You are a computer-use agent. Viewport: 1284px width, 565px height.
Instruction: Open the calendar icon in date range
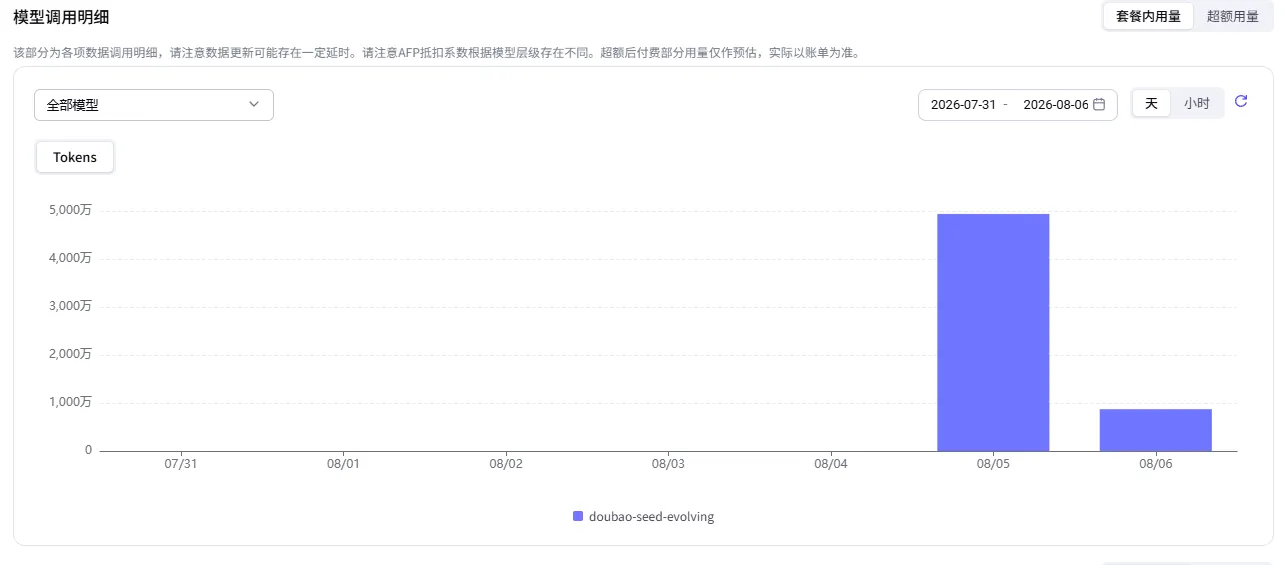[1099, 104]
